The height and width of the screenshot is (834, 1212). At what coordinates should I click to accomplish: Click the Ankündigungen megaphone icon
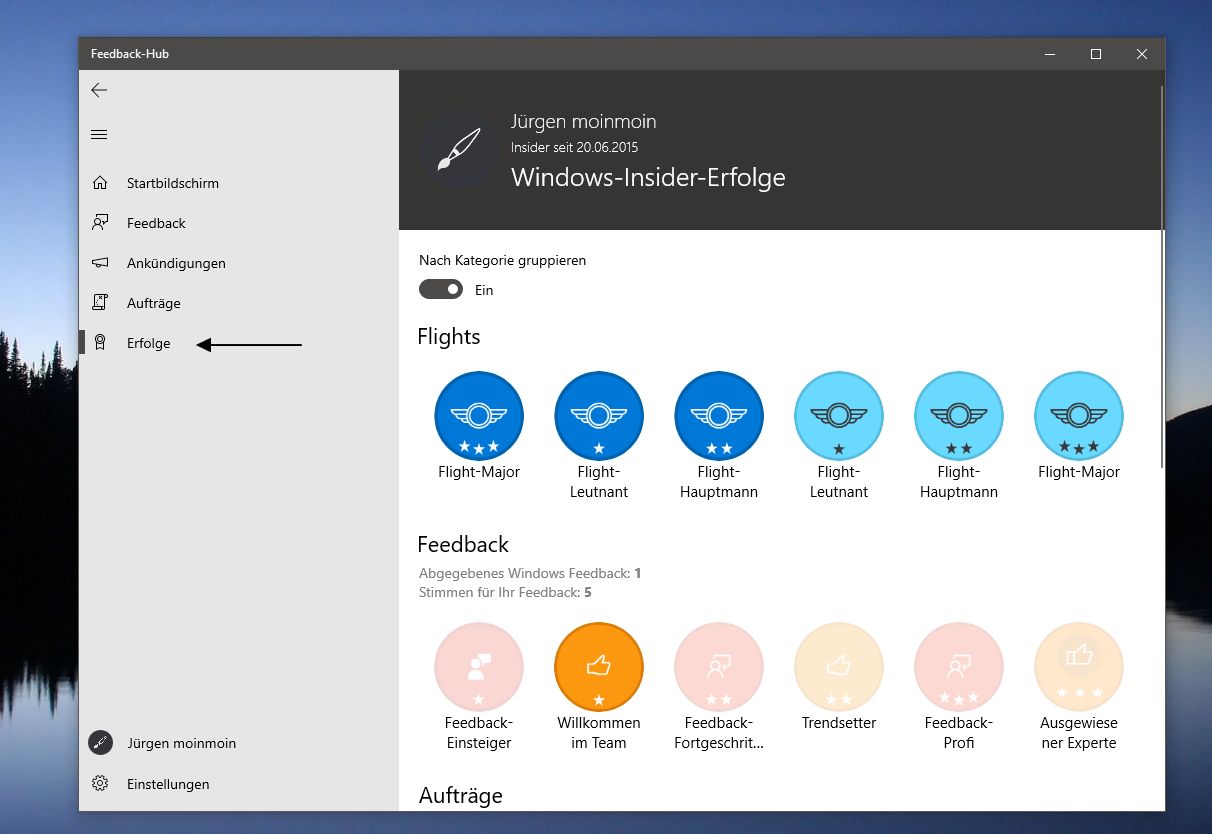coord(99,263)
